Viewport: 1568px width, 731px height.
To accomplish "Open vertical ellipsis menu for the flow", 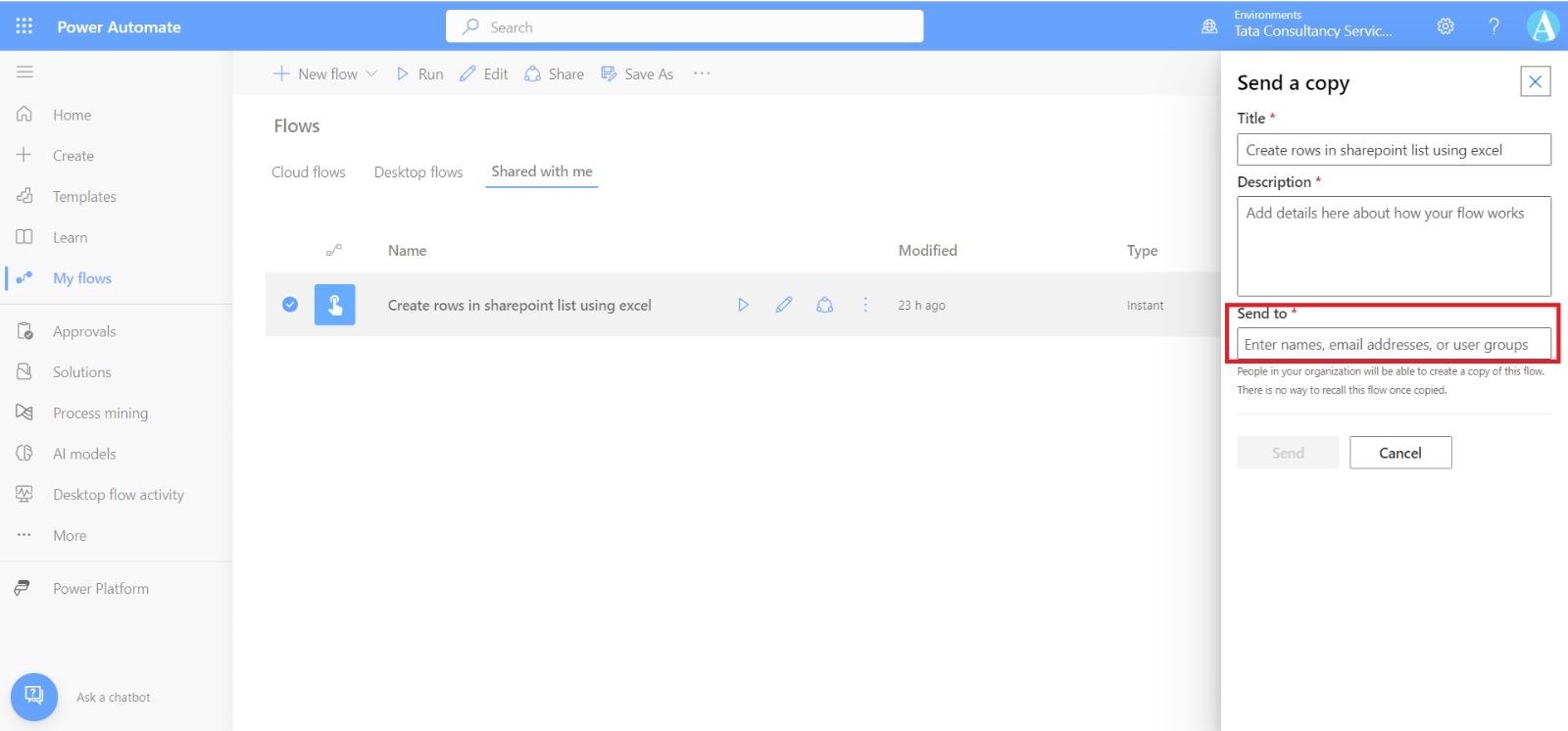I will coord(865,305).
